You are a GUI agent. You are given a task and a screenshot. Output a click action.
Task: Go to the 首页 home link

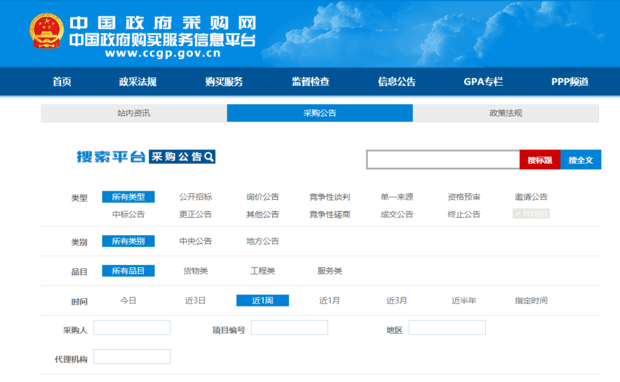[x=62, y=82]
